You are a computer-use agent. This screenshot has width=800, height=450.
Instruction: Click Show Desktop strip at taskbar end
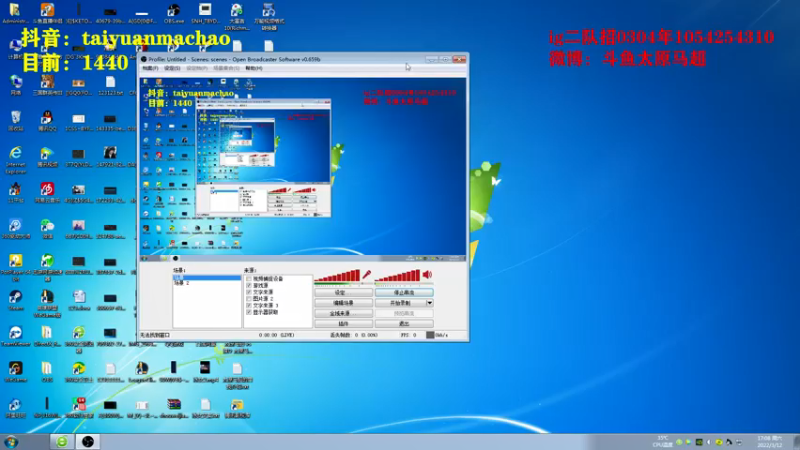pos(796,441)
